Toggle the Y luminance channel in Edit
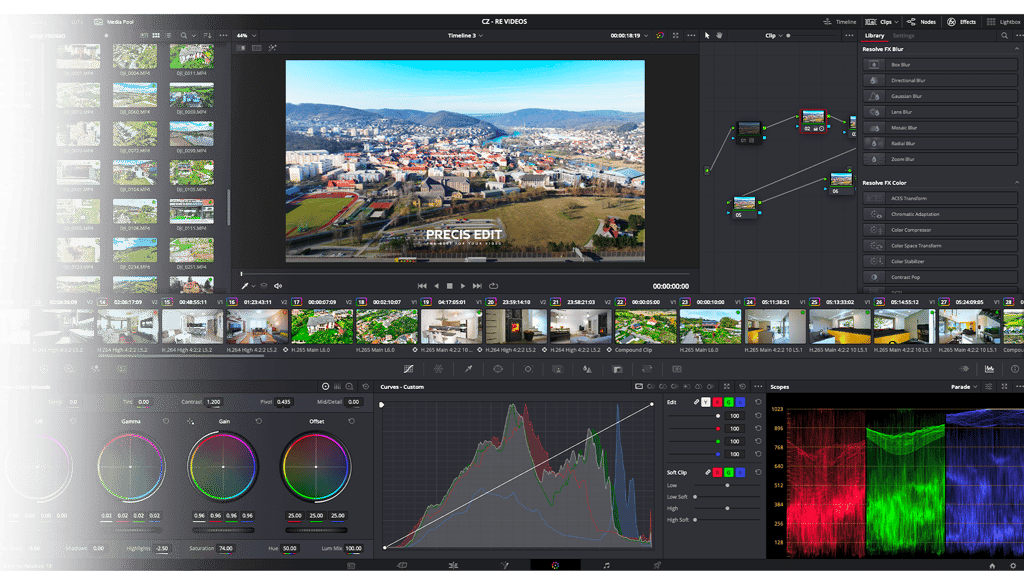Image resolution: width=1024 pixels, height=574 pixels. [705, 402]
